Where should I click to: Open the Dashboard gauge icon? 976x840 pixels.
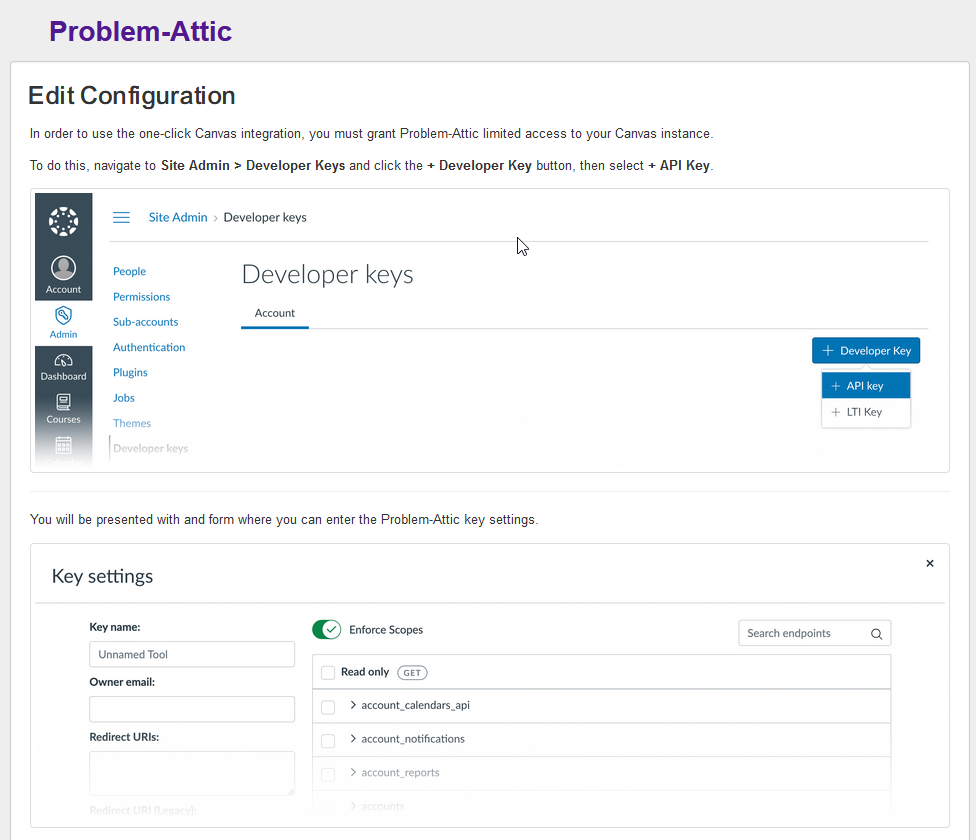point(63,361)
